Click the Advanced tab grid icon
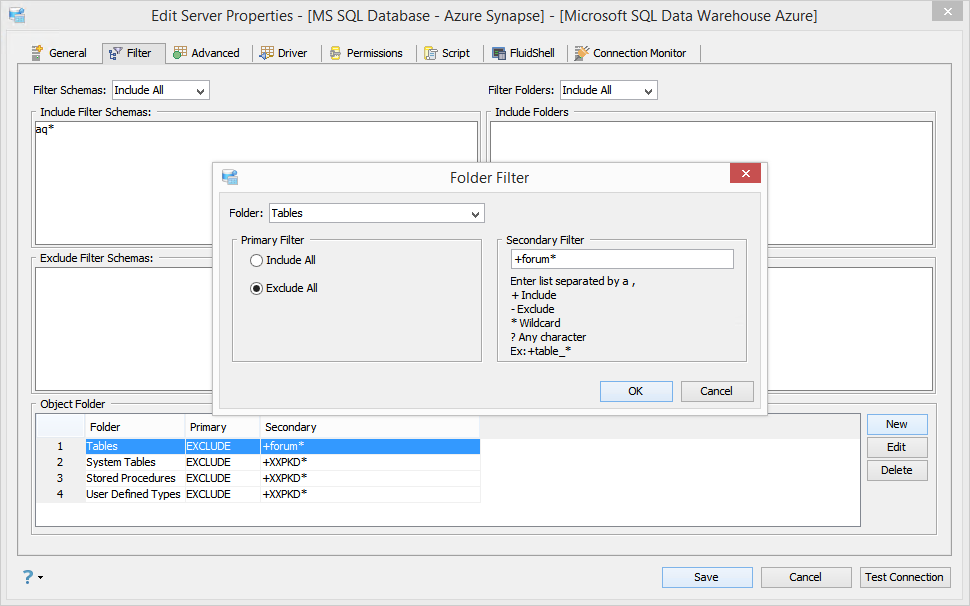Screen dimensions: 970x606 [x=180, y=53]
